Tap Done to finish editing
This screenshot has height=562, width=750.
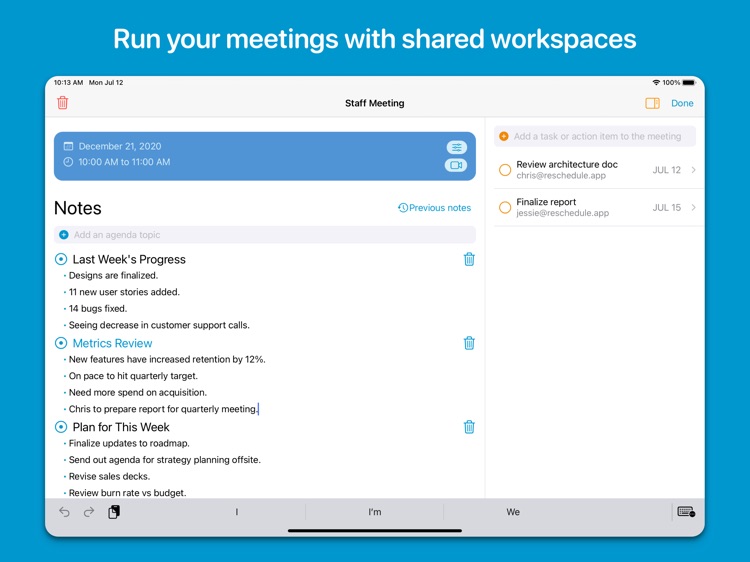(x=682, y=103)
